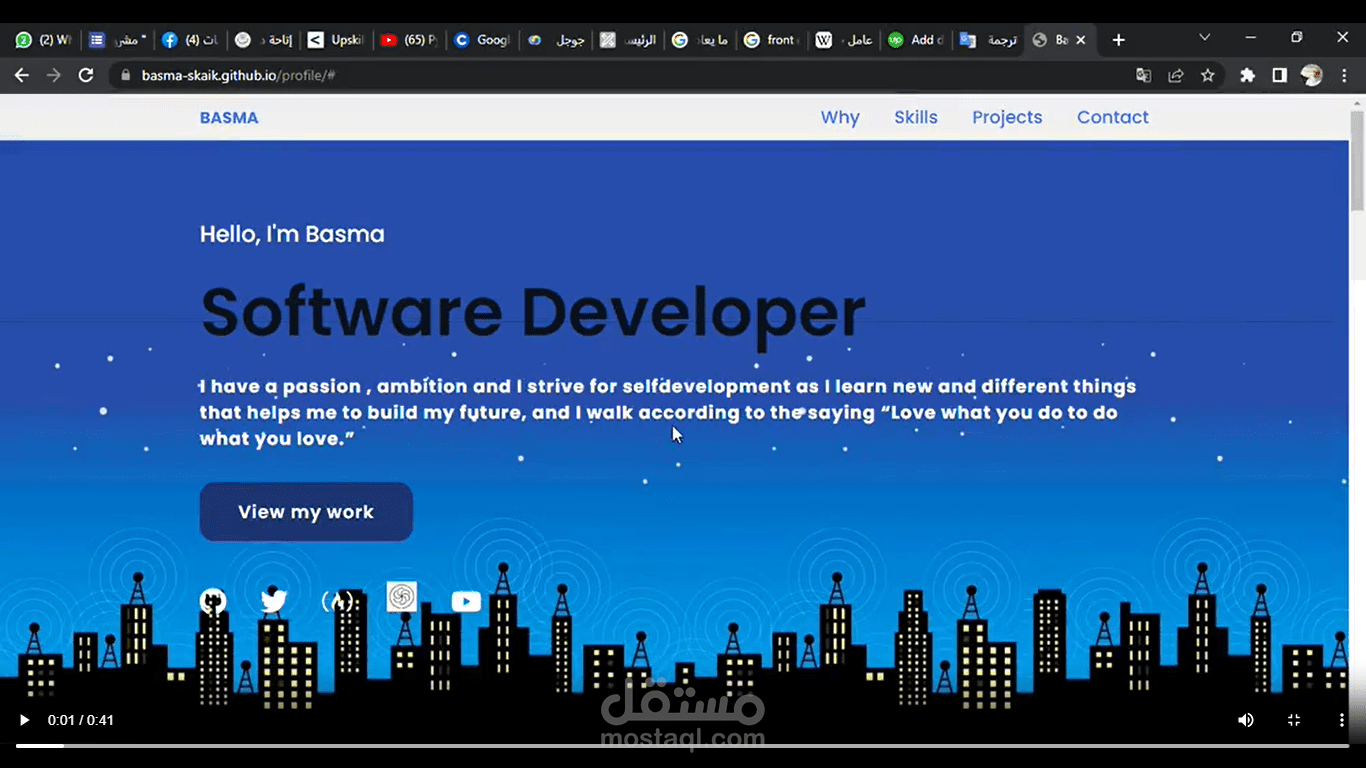Switch to the Facebook (4) tab
The image size is (1366, 768).
pyautogui.click(x=190, y=40)
